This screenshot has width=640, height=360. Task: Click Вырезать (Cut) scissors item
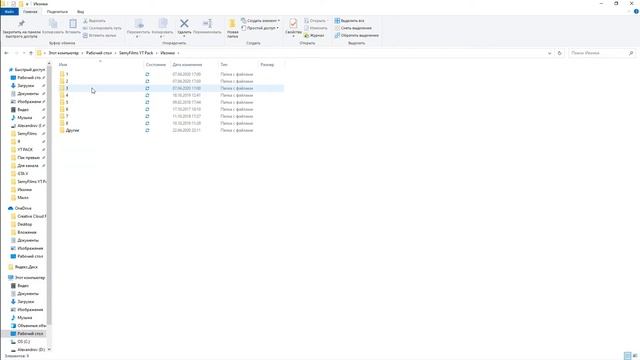click(94, 21)
